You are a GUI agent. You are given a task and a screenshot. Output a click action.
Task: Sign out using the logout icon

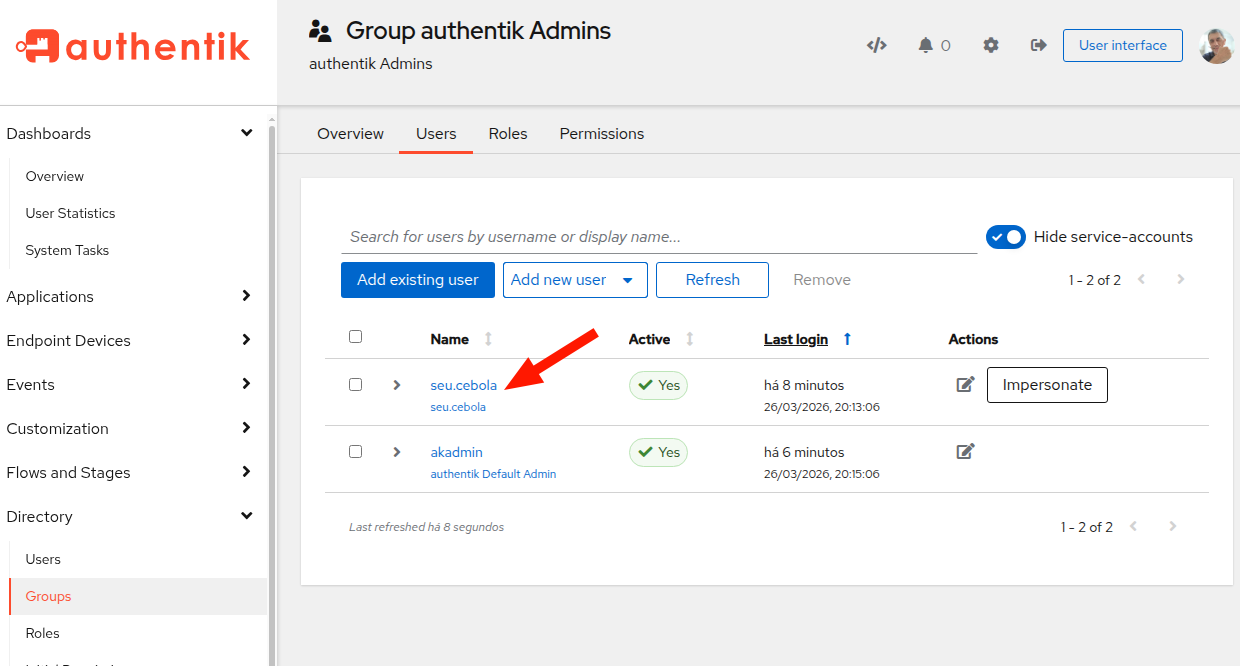[1037, 45]
